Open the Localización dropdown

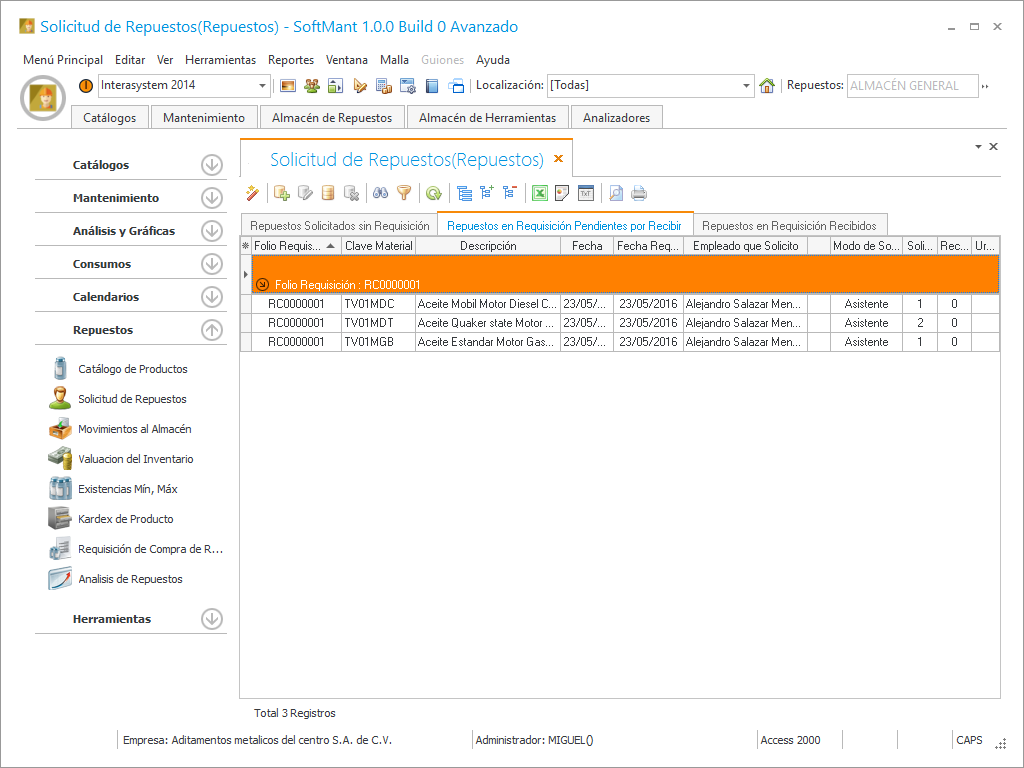[x=746, y=86]
